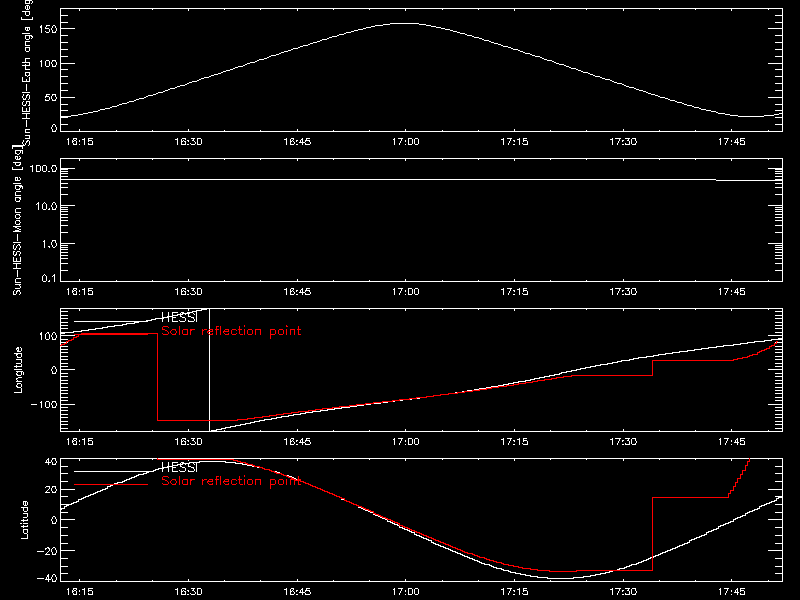Viewport: 800px width, 600px height.
Task: Click 17:45 time label under Latitude plot
Action: pyautogui.click(x=732, y=592)
